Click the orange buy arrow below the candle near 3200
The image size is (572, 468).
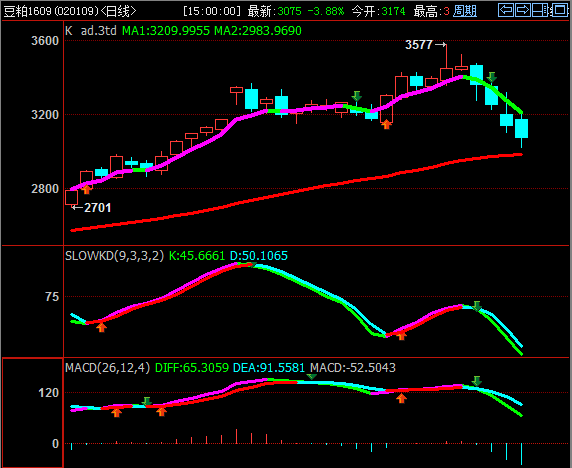(386, 124)
